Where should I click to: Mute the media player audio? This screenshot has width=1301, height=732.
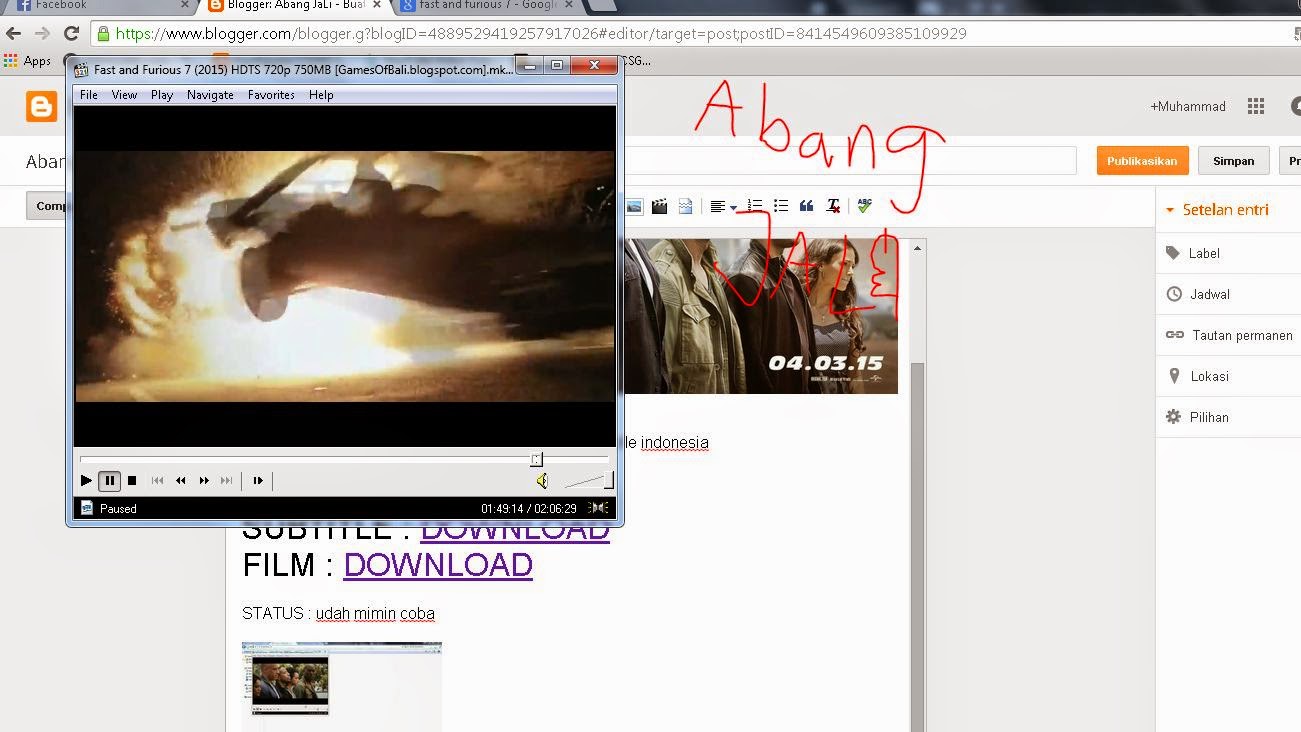tap(542, 481)
